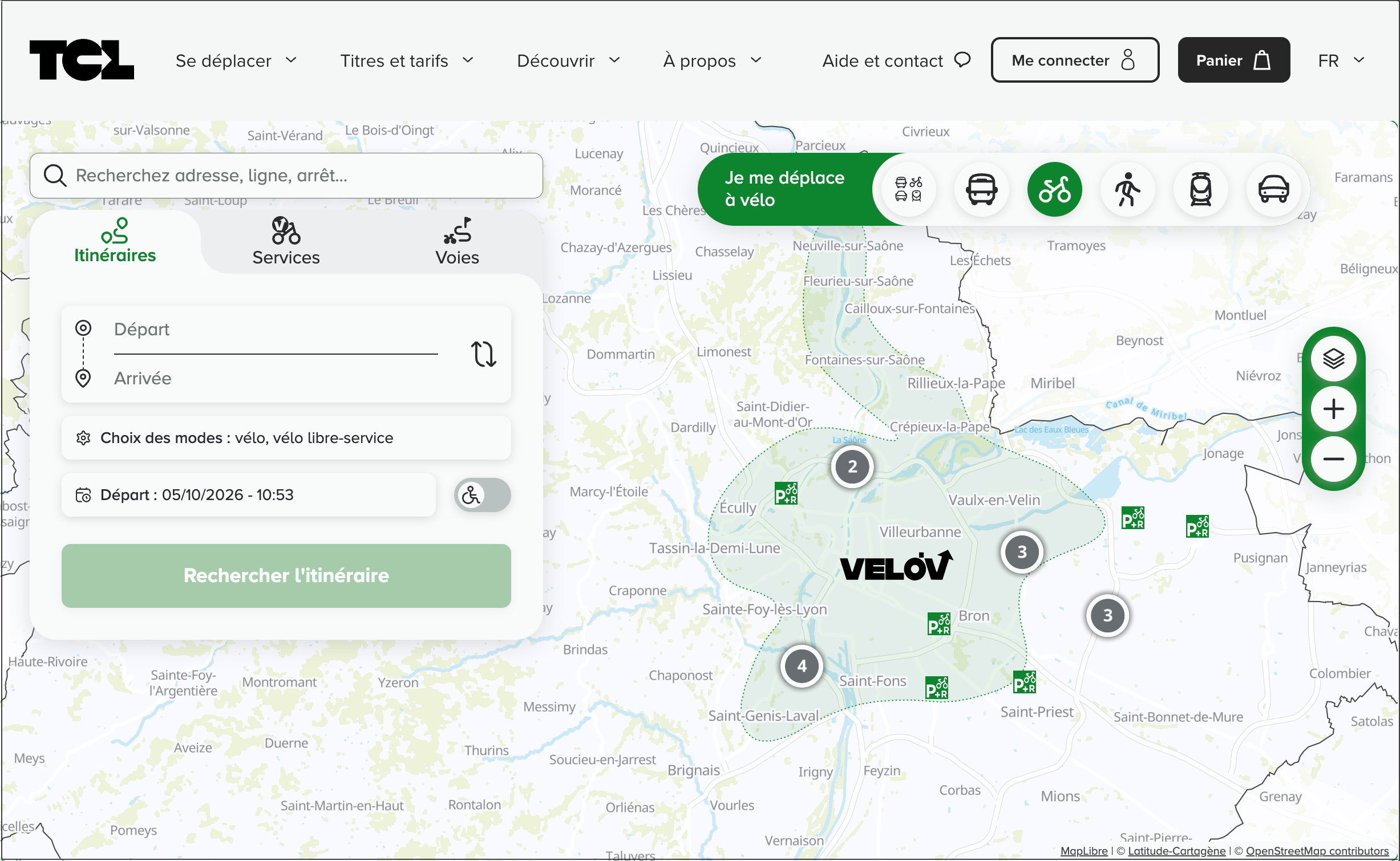Zoom in on the map
1400x861 pixels.
pyautogui.click(x=1333, y=409)
